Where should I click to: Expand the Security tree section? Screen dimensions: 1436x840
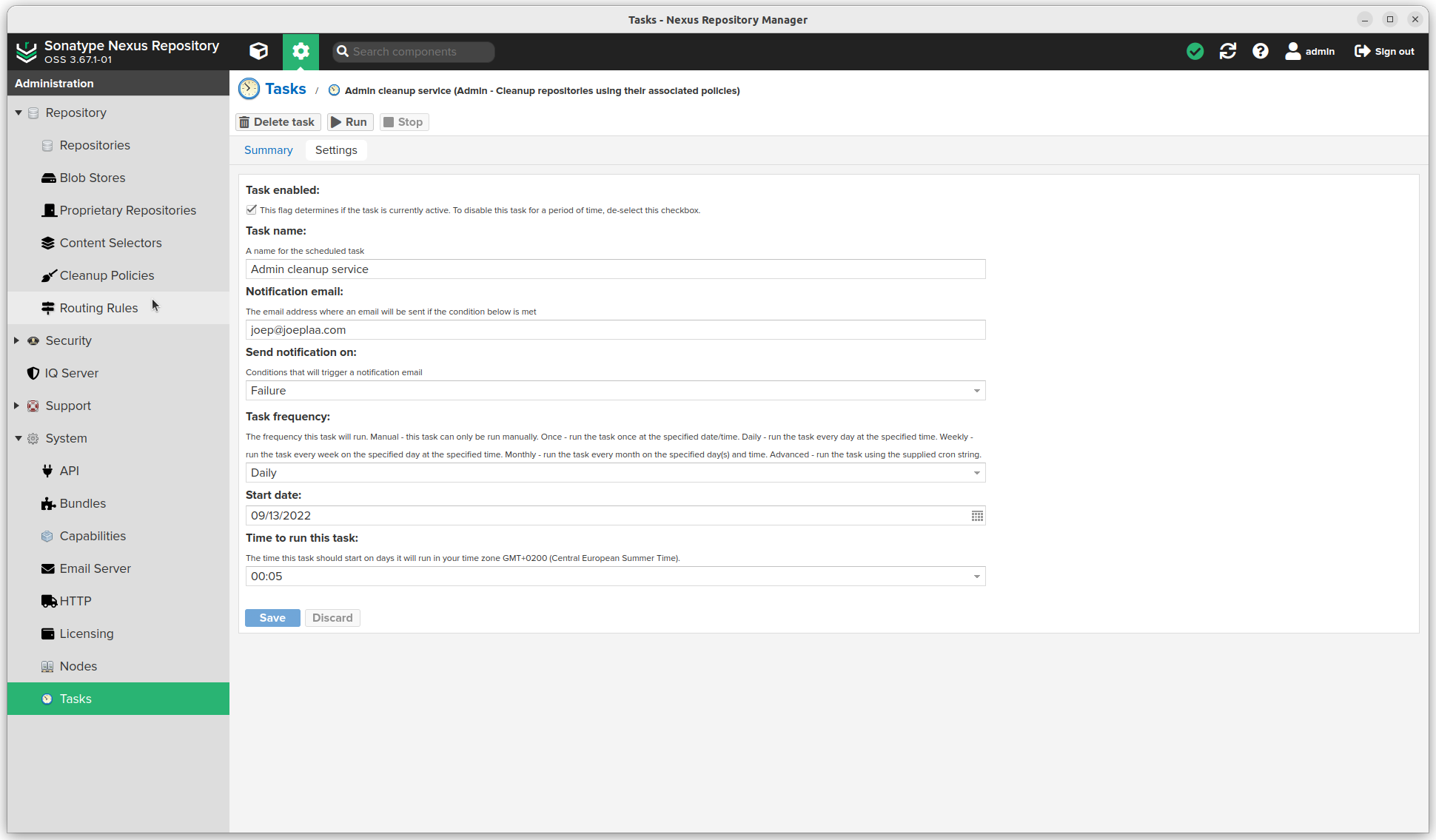point(16,340)
